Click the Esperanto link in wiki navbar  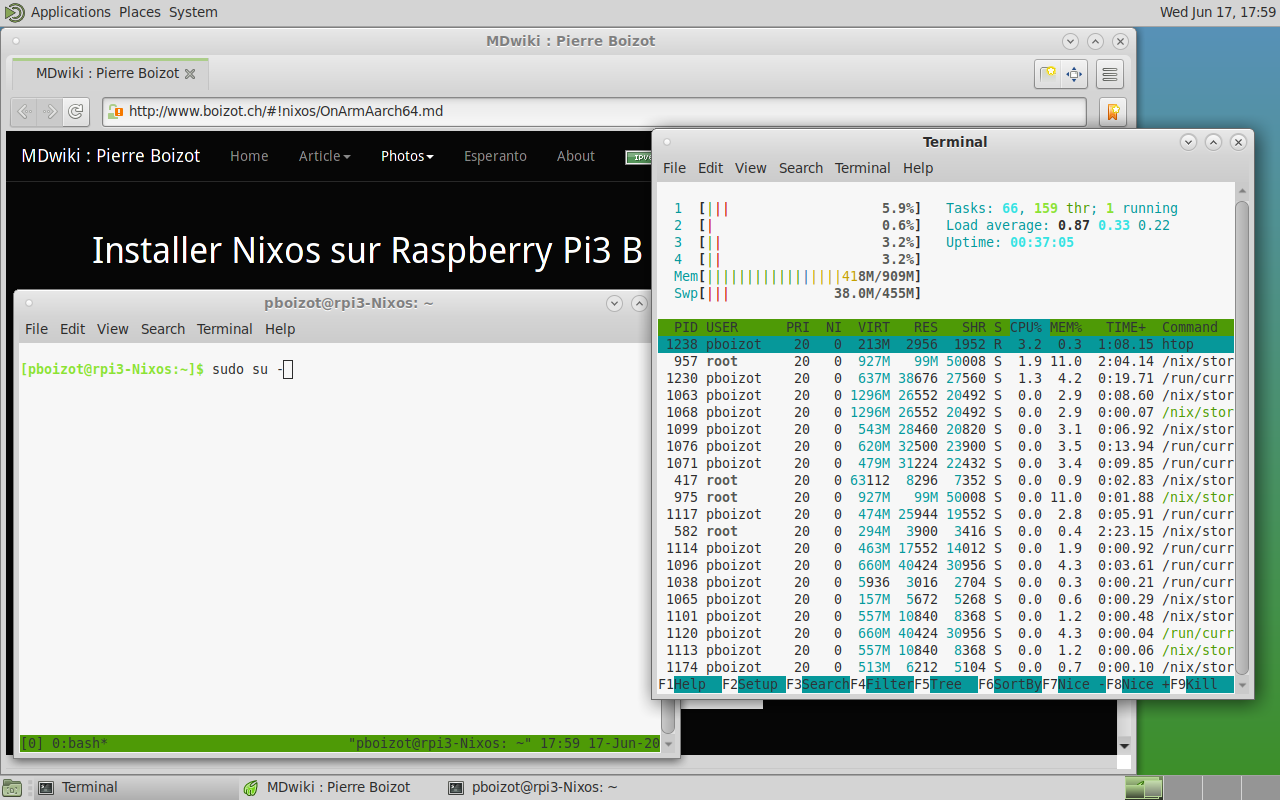(x=495, y=156)
